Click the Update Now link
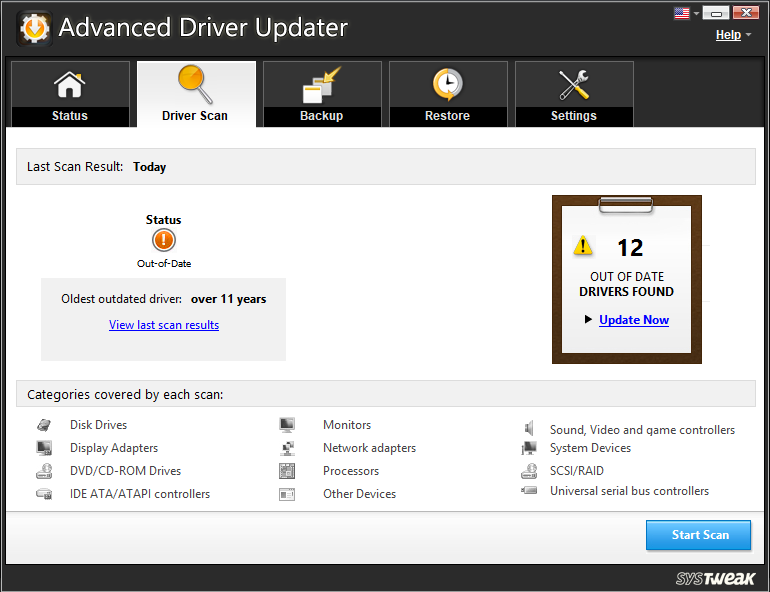This screenshot has width=770, height=592. click(x=634, y=320)
